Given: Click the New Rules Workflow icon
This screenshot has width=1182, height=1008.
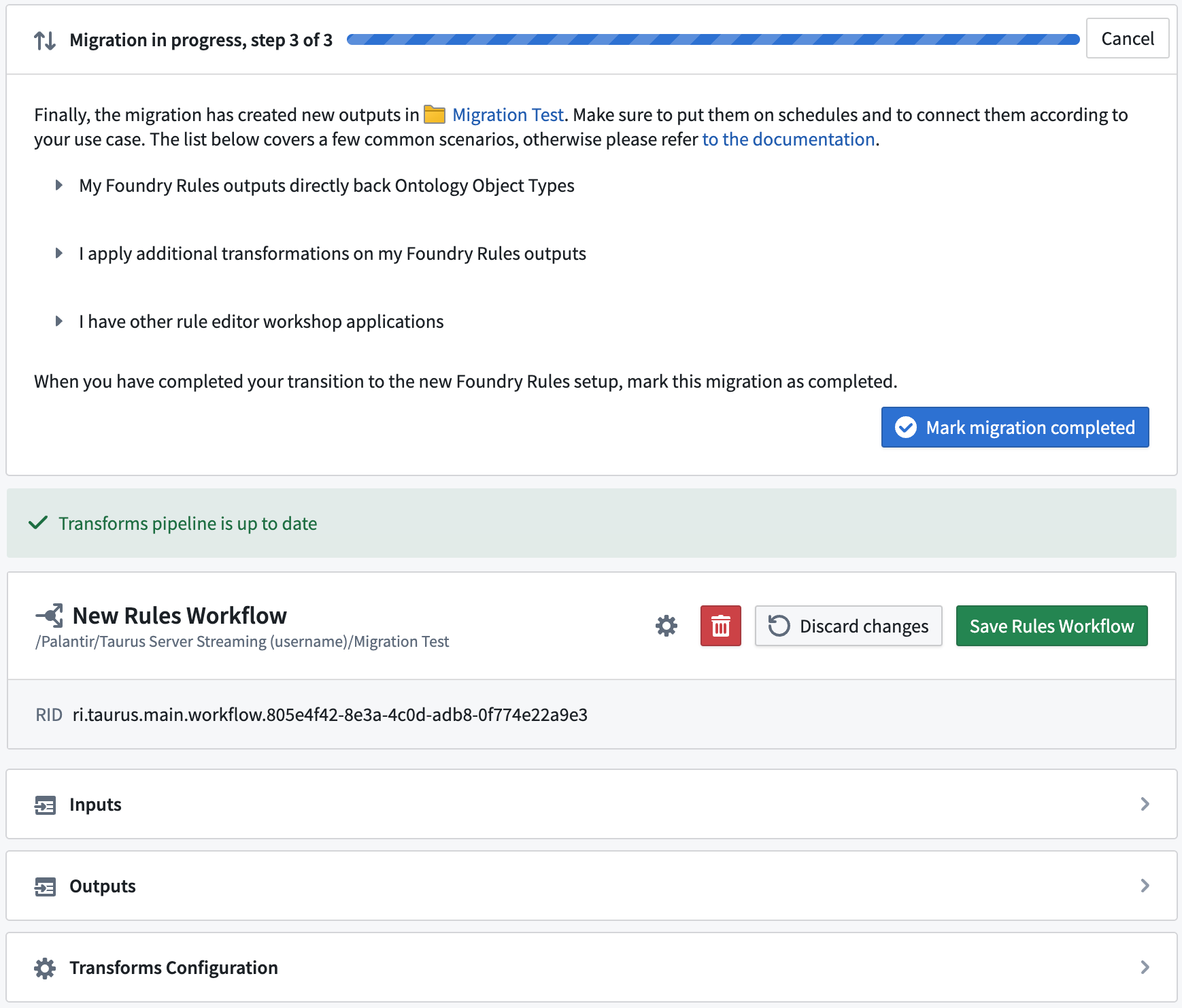Looking at the screenshot, I should point(50,616).
